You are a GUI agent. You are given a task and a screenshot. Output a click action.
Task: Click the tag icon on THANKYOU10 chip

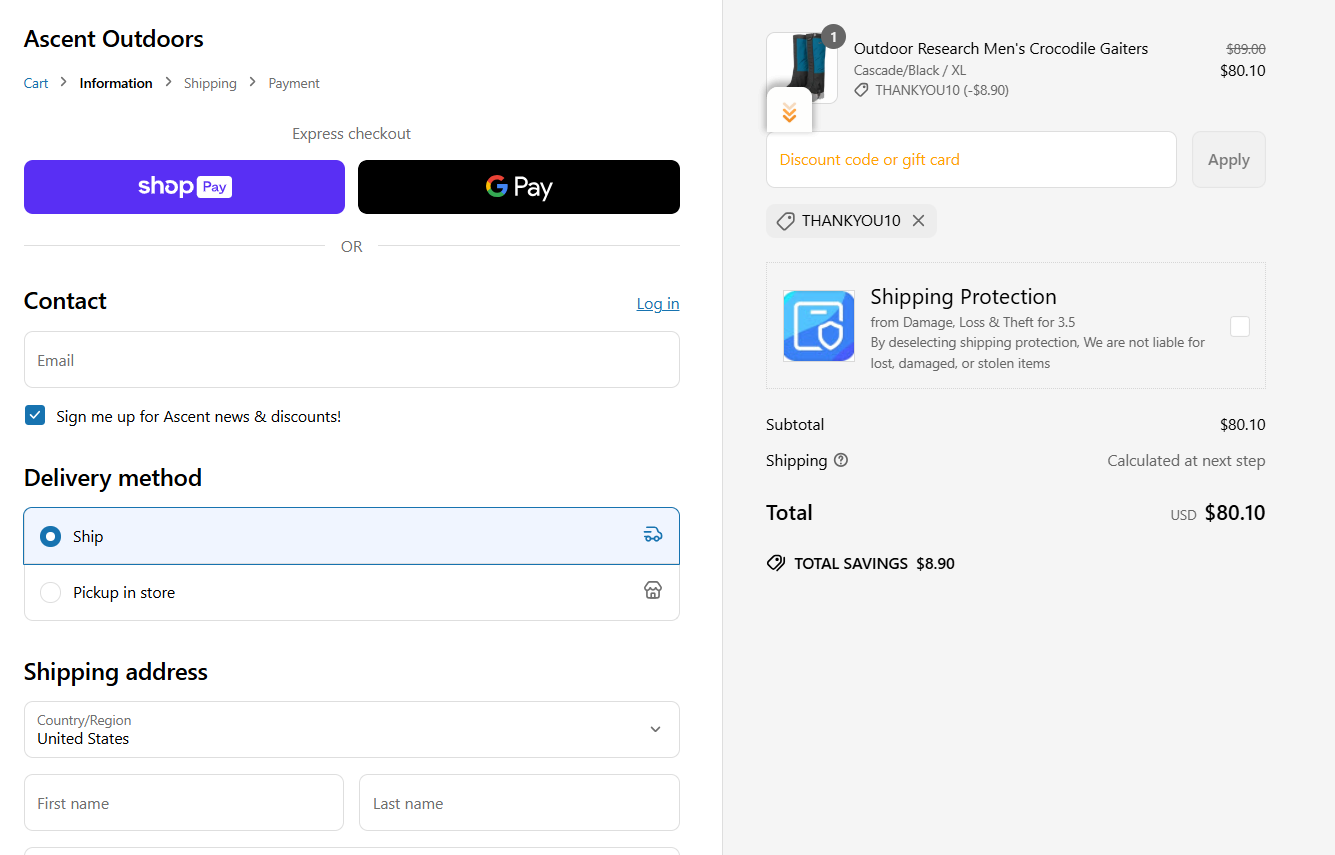pyautogui.click(x=786, y=221)
